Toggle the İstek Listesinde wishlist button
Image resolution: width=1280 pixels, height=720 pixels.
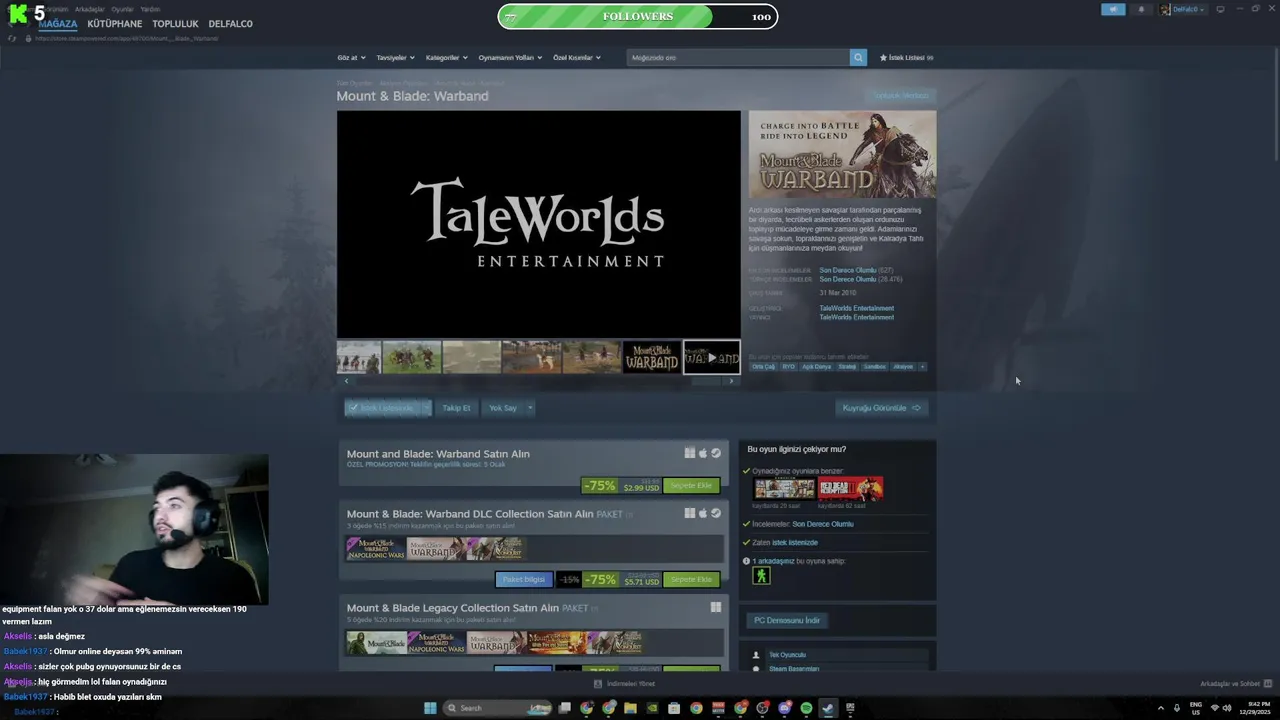coord(384,408)
